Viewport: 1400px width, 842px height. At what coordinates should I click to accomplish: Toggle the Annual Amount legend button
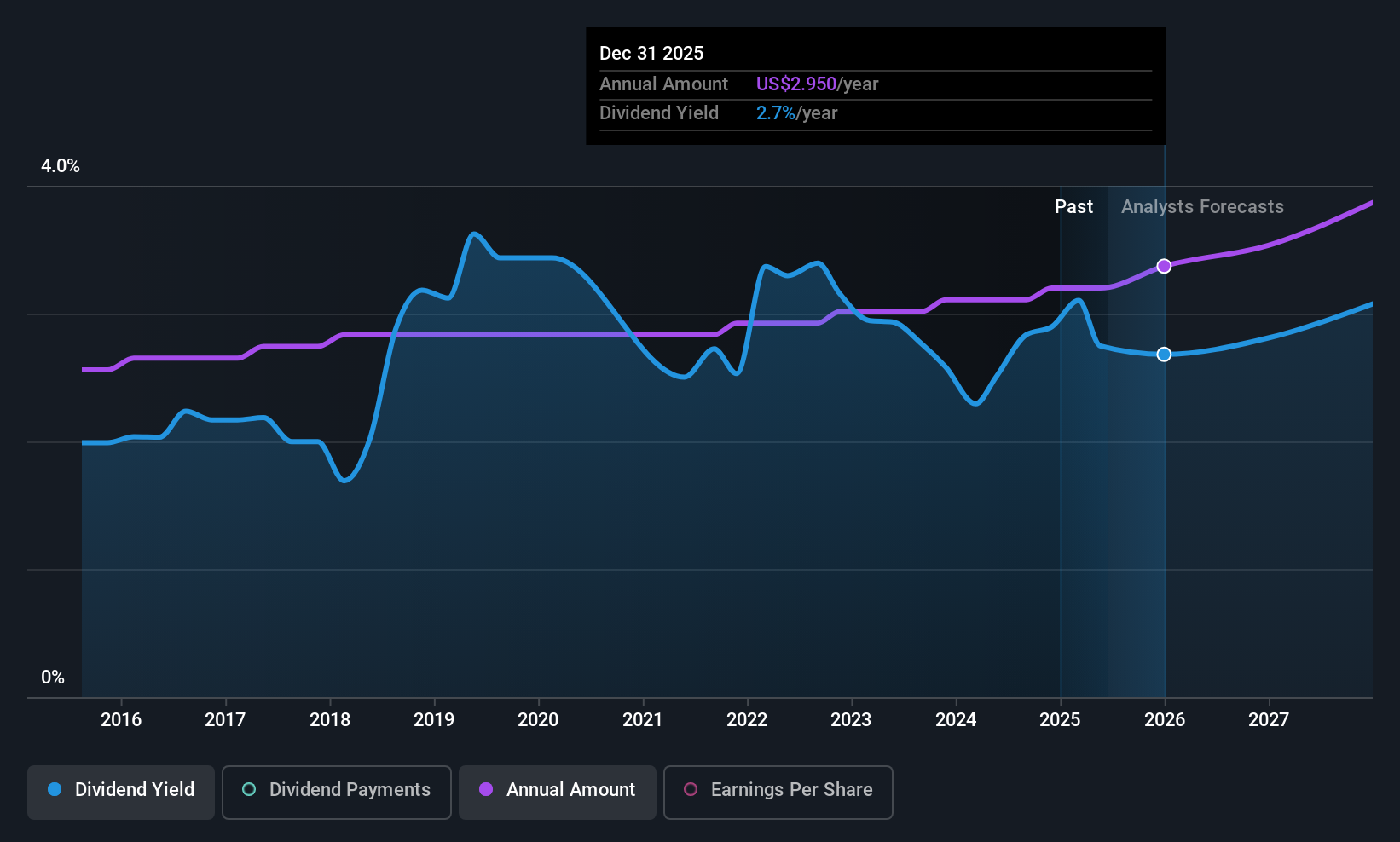[558, 793]
